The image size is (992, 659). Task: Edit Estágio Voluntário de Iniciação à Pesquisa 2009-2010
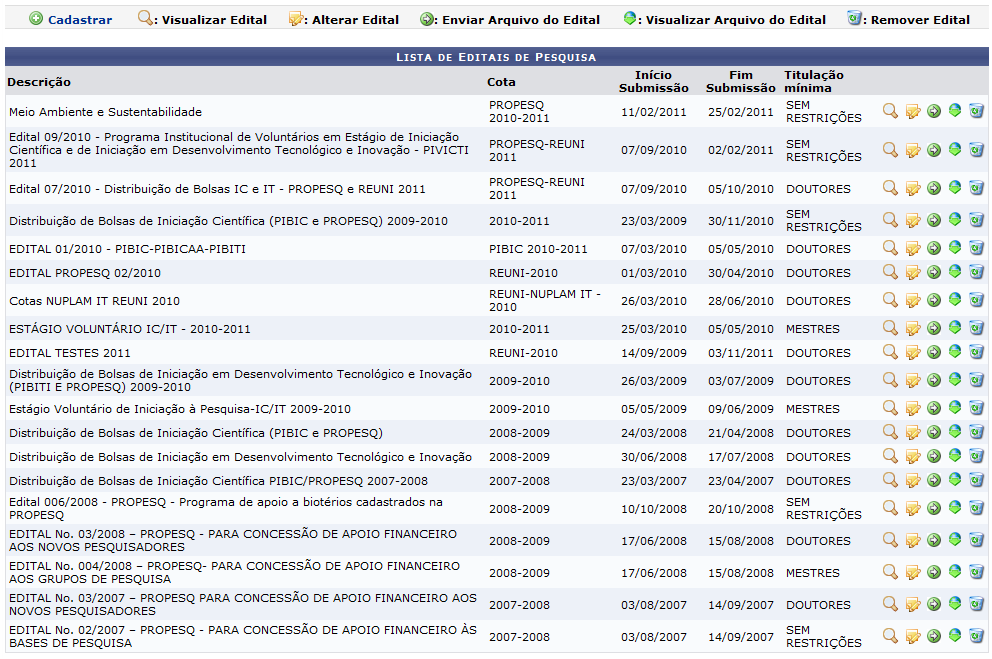[x=912, y=408]
